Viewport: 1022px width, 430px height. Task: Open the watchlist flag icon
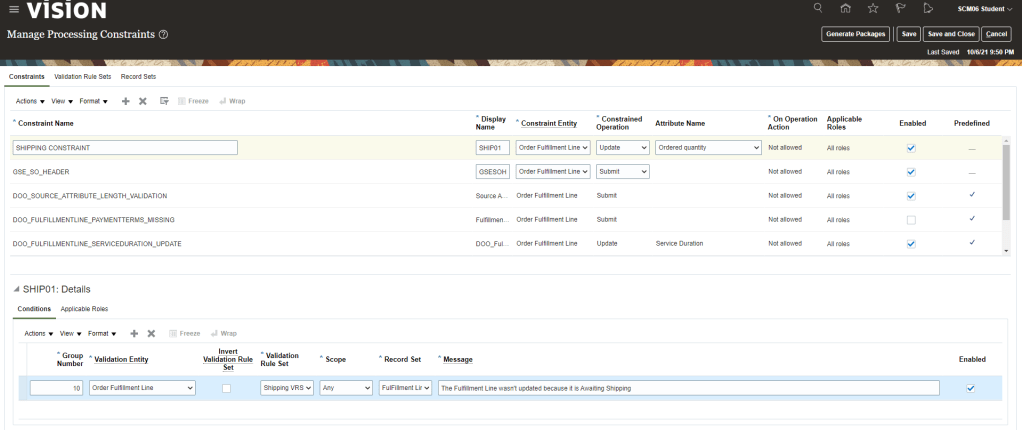click(x=900, y=8)
